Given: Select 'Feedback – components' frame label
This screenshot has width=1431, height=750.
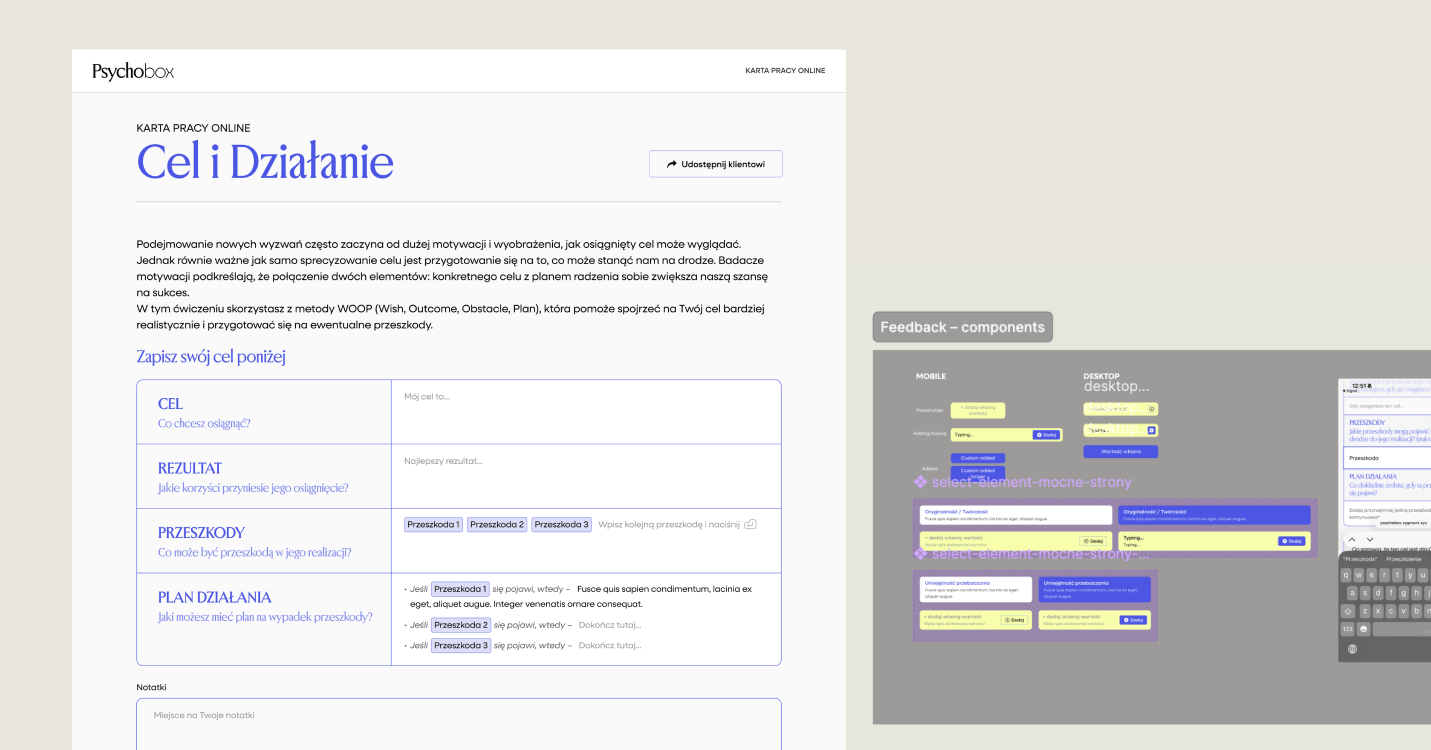Looking at the screenshot, I should [x=963, y=327].
